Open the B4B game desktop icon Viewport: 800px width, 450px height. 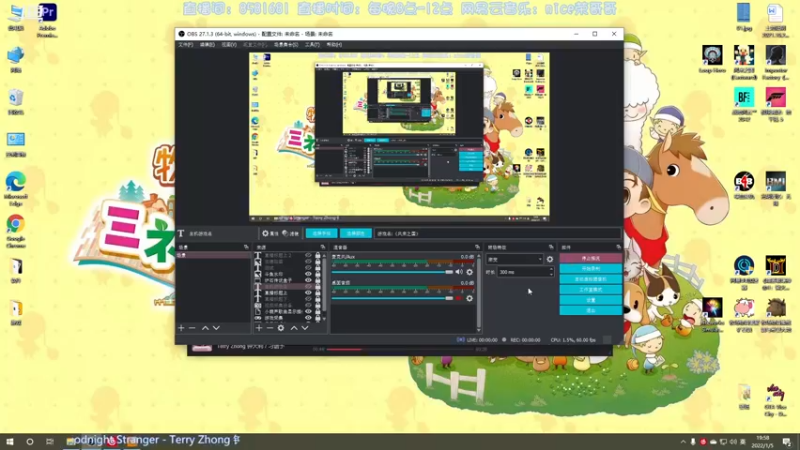click(x=744, y=185)
